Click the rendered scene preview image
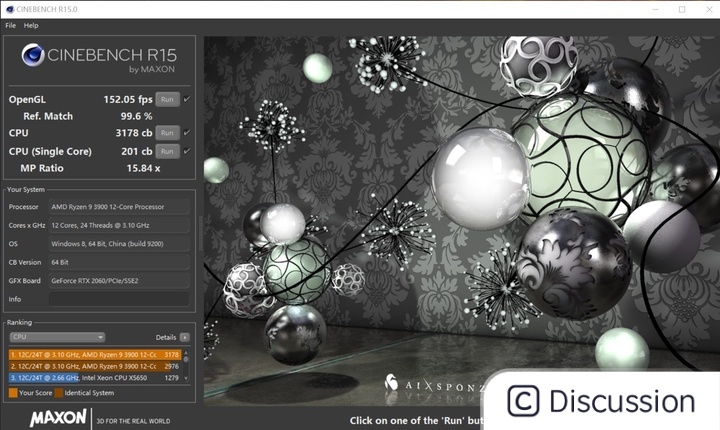The height and width of the screenshot is (430, 720). 461,221
